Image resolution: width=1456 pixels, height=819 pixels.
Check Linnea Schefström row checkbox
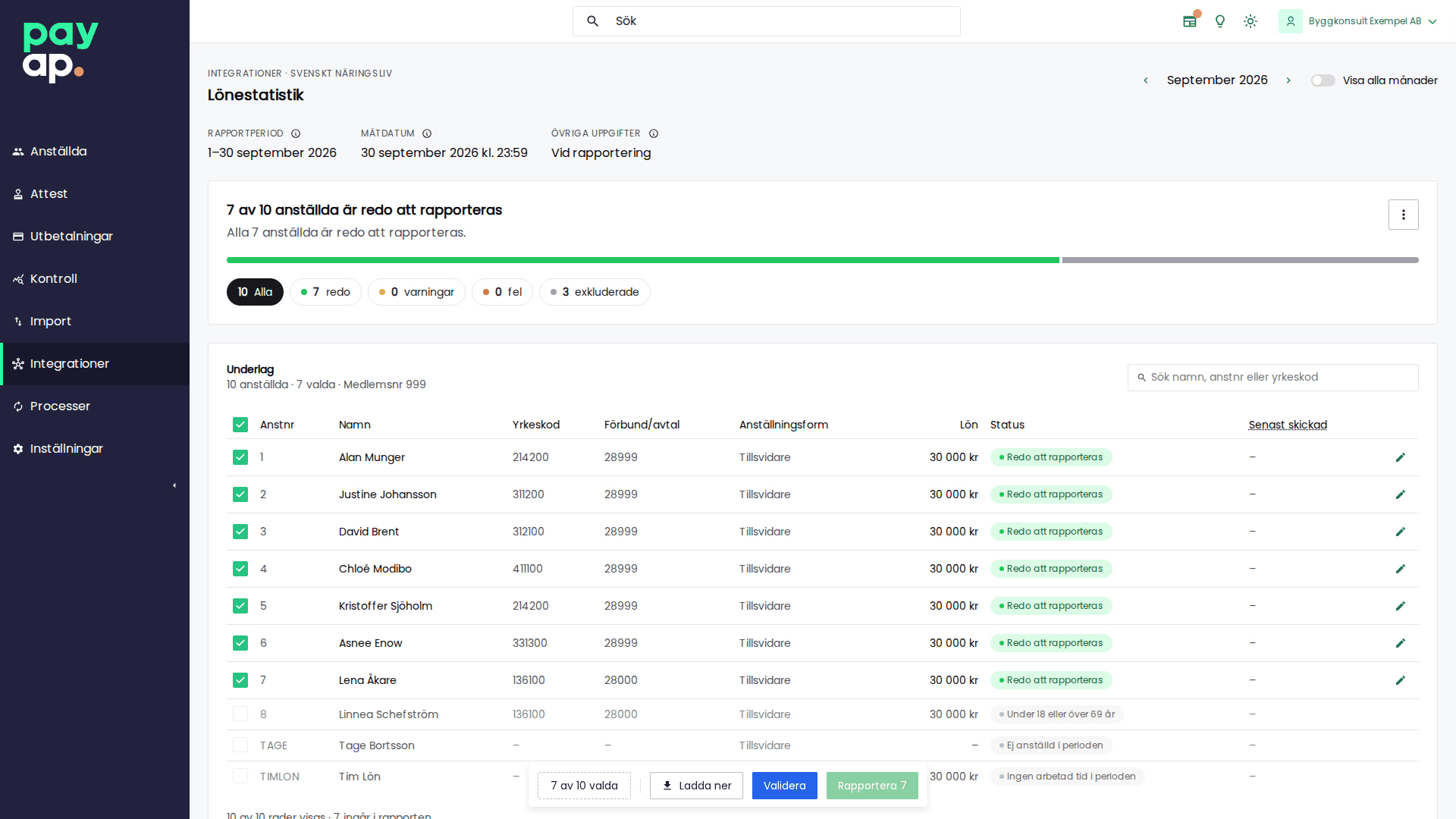tap(240, 714)
